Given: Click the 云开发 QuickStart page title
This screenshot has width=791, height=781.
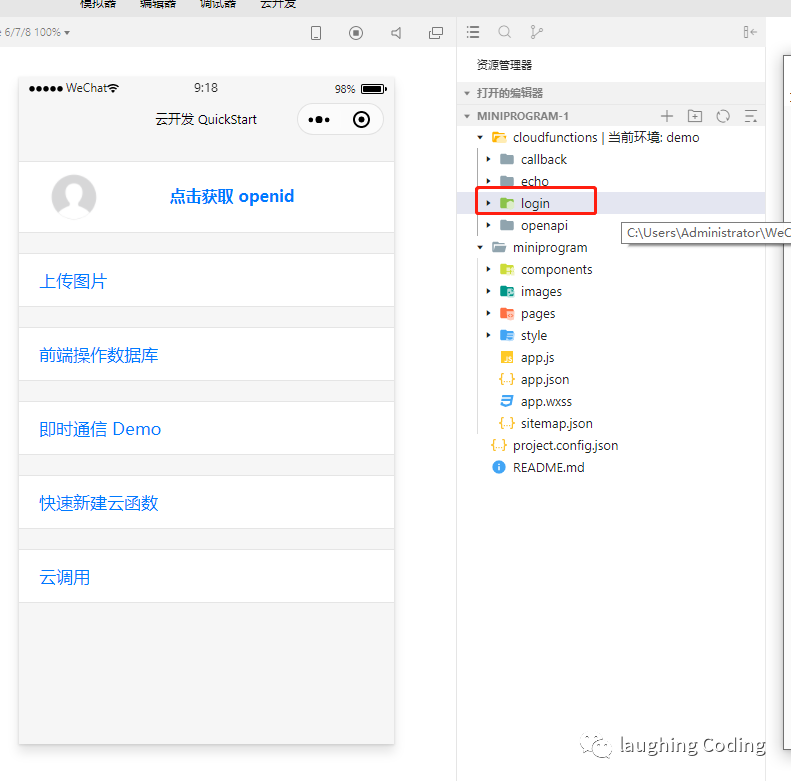Looking at the screenshot, I should click(x=206, y=120).
